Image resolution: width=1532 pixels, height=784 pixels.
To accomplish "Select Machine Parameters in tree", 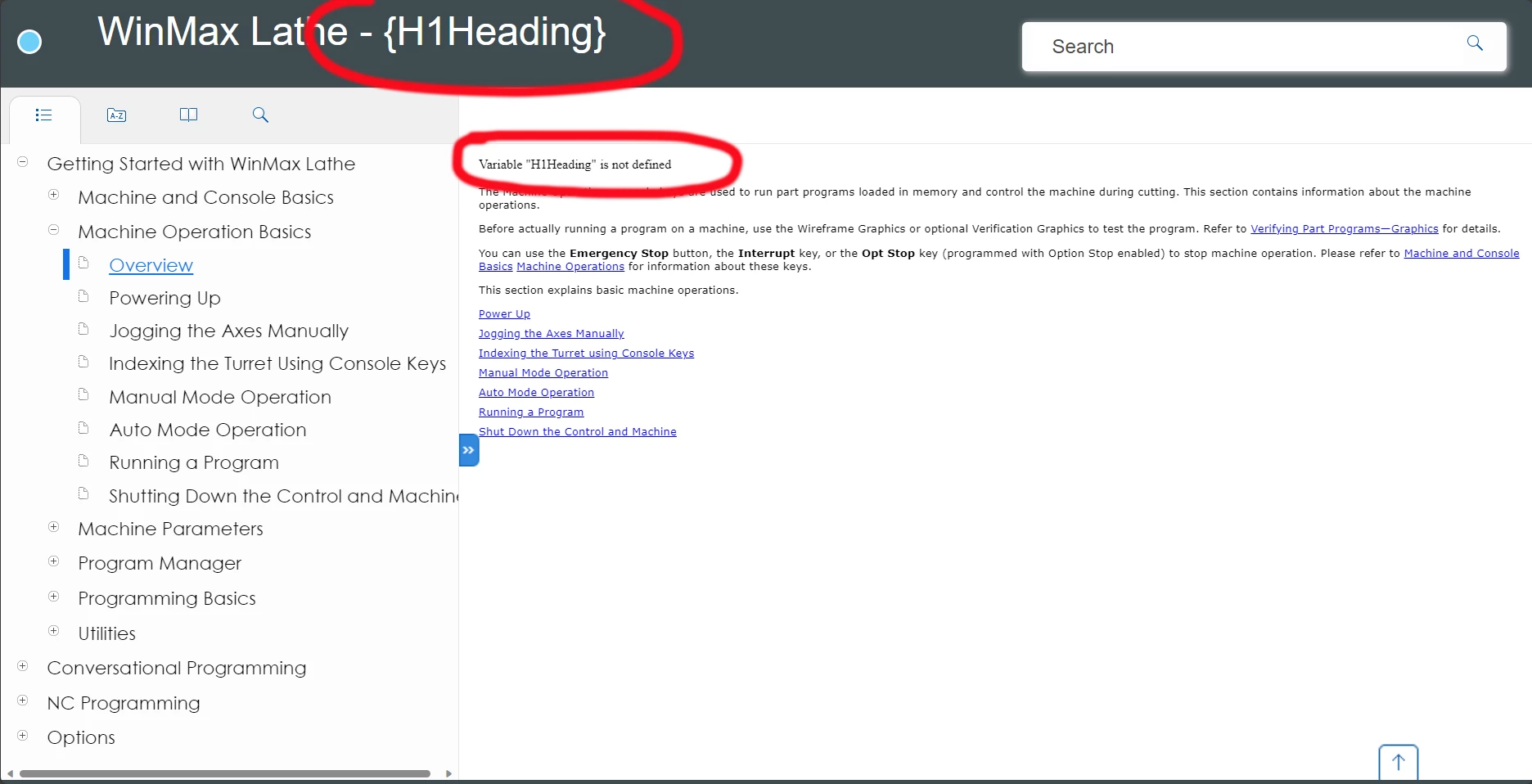I will 171,529.
